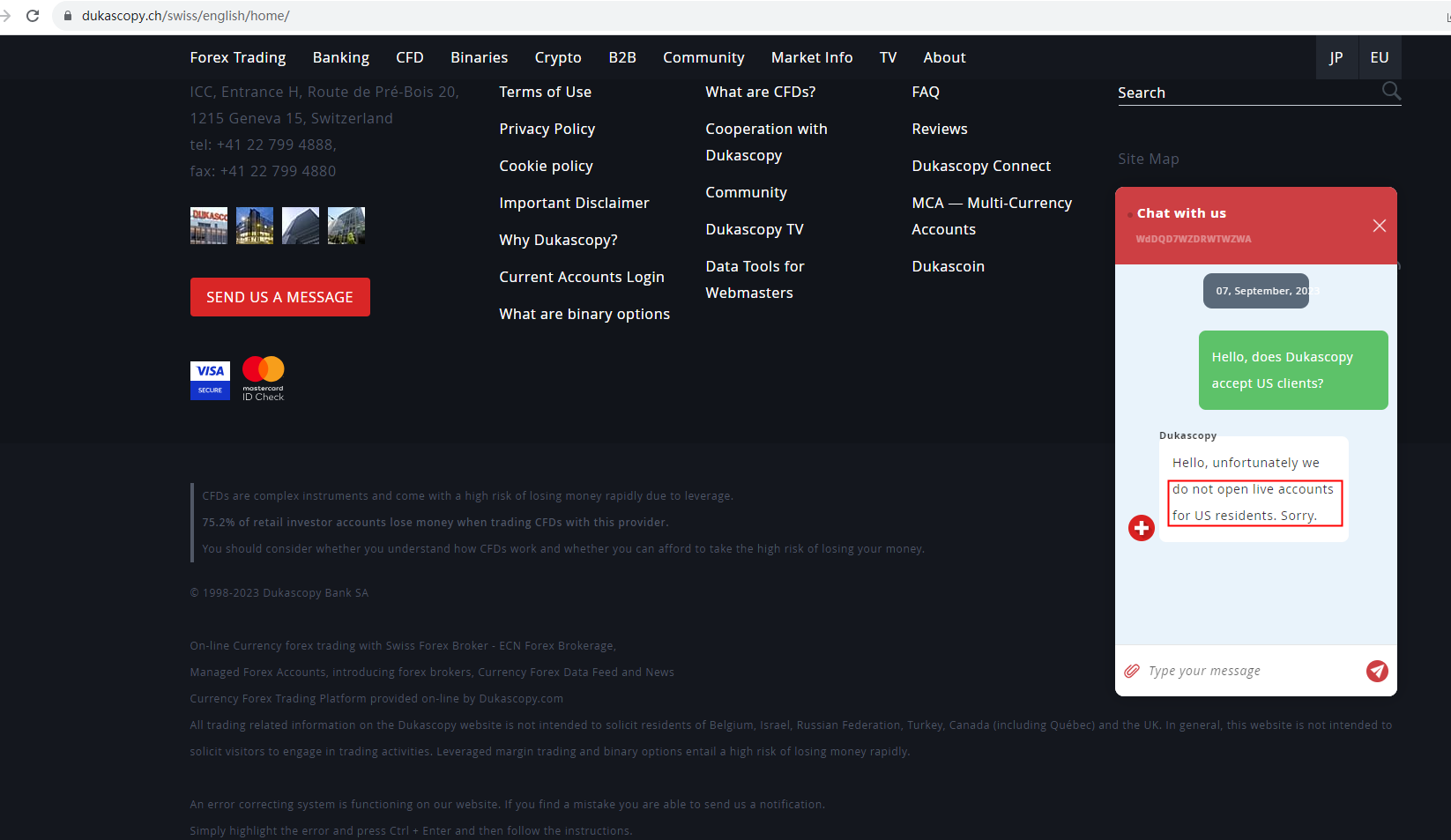The height and width of the screenshot is (840, 1451).
Task: Open the Crypto menu
Action: (557, 57)
